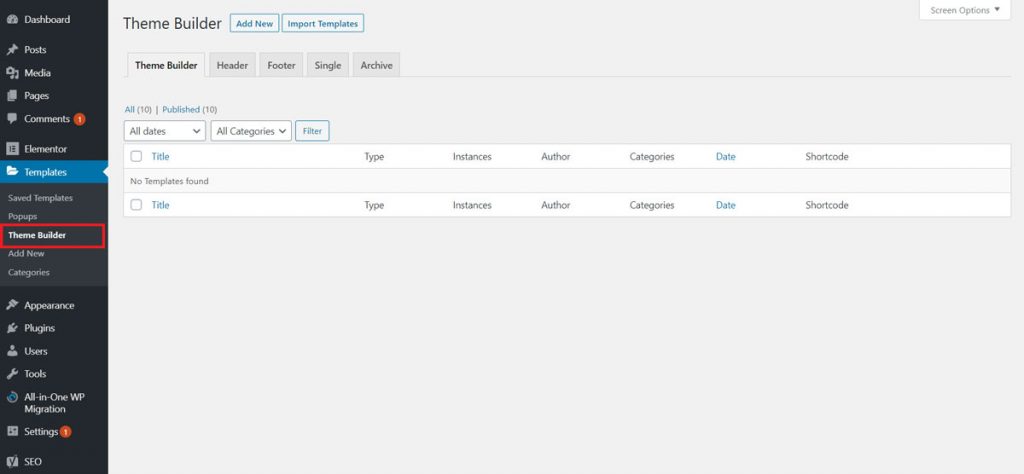Open the Pages menu label

point(37,96)
